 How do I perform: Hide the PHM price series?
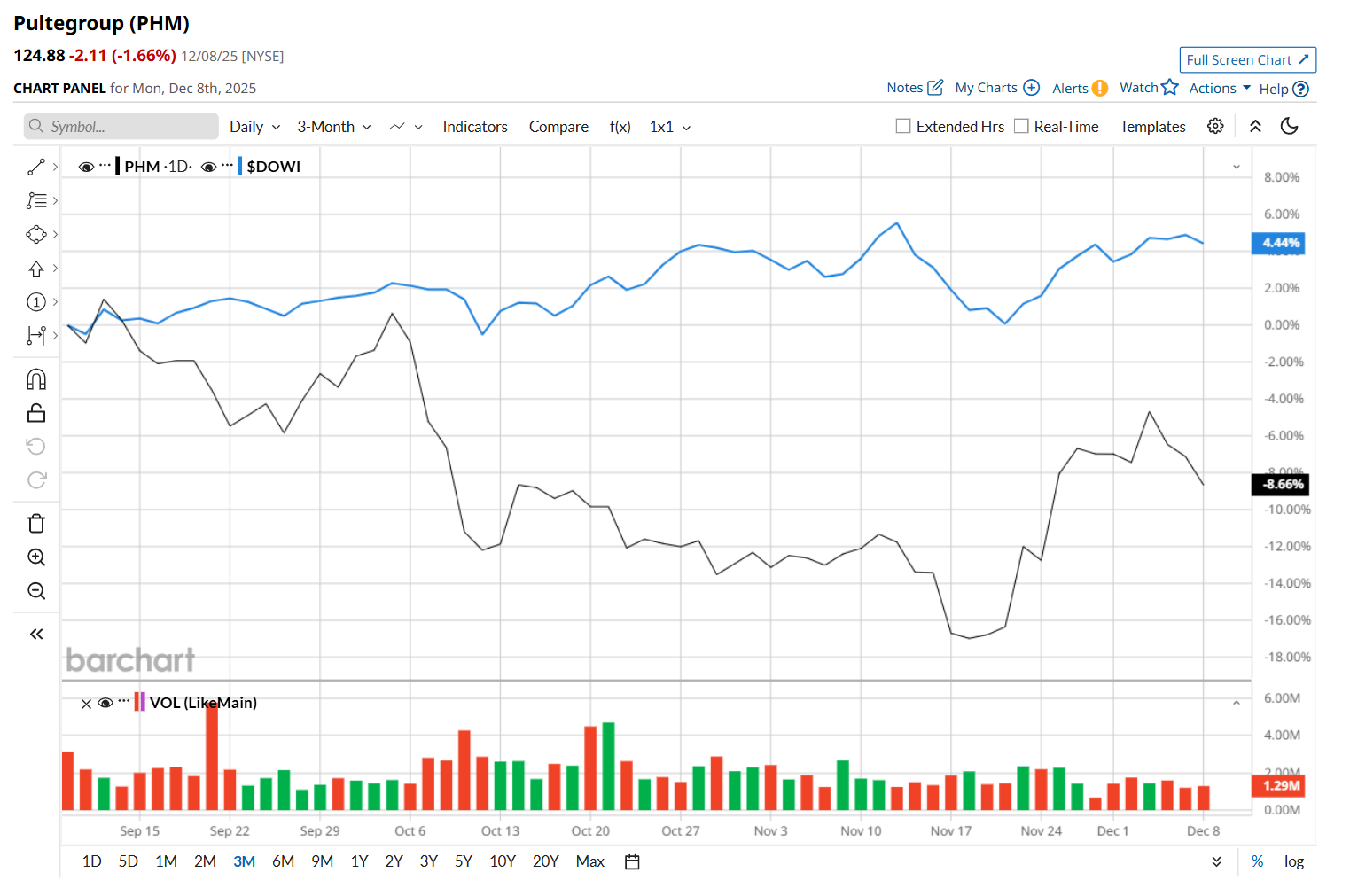pos(86,167)
